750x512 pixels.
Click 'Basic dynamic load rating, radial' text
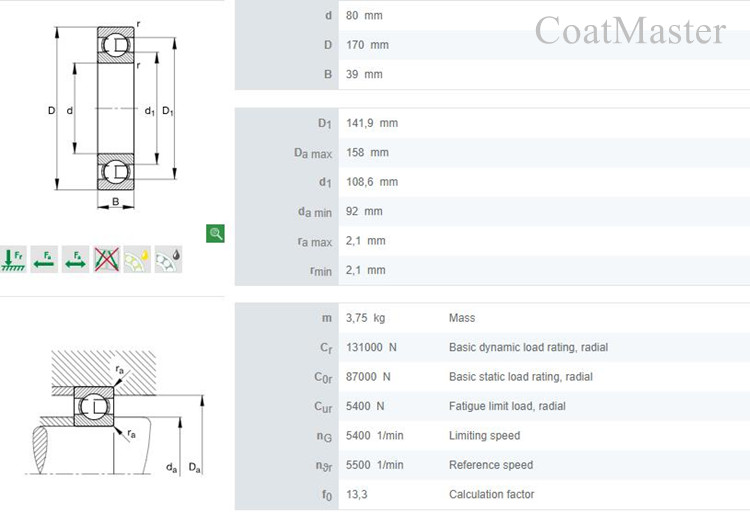tap(528, 347)
